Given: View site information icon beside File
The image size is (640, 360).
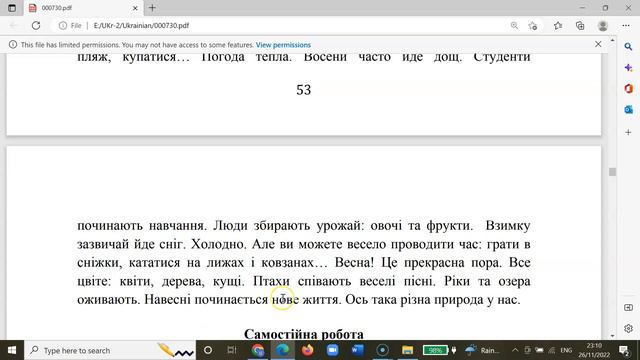Looking at the screenshot, I should click(62, 25).
